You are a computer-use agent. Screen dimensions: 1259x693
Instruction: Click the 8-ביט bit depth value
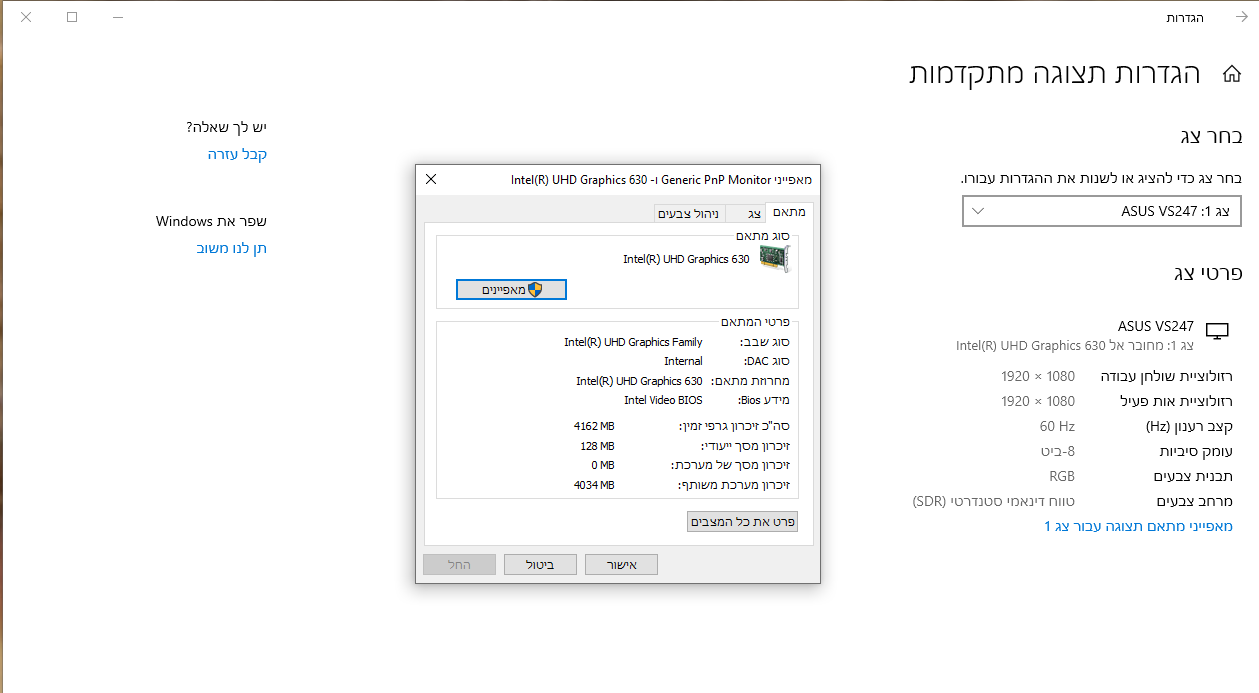click(1057, 451)
